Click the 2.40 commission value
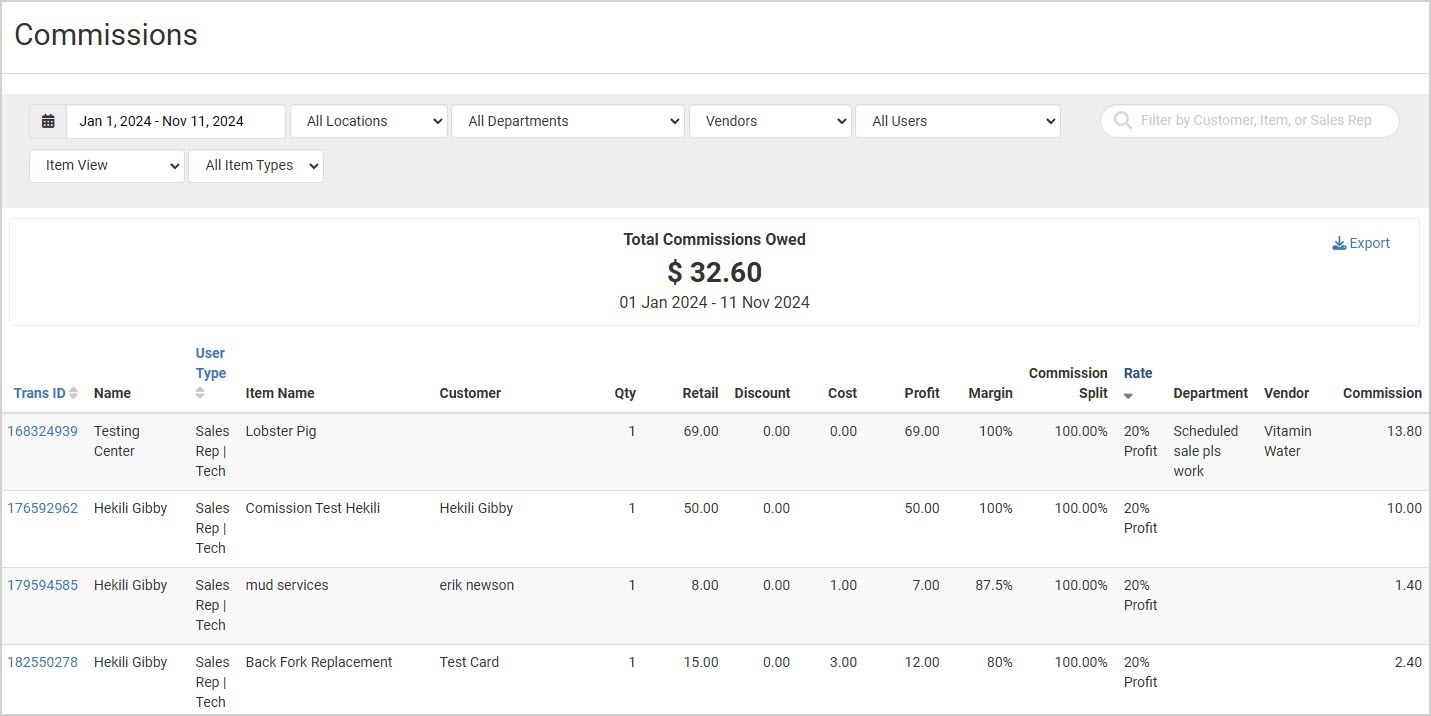 (1408, 662)
